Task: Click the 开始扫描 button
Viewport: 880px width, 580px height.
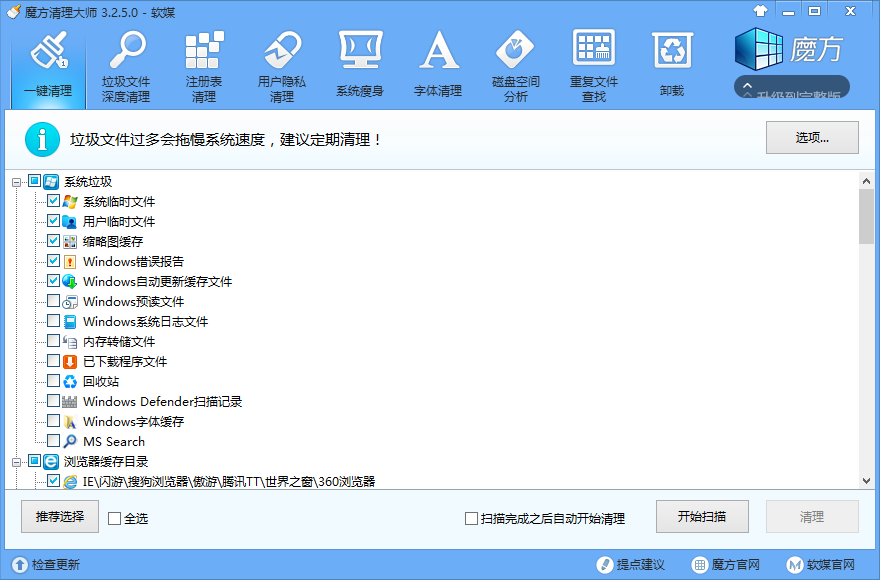Action: point(702,517)
